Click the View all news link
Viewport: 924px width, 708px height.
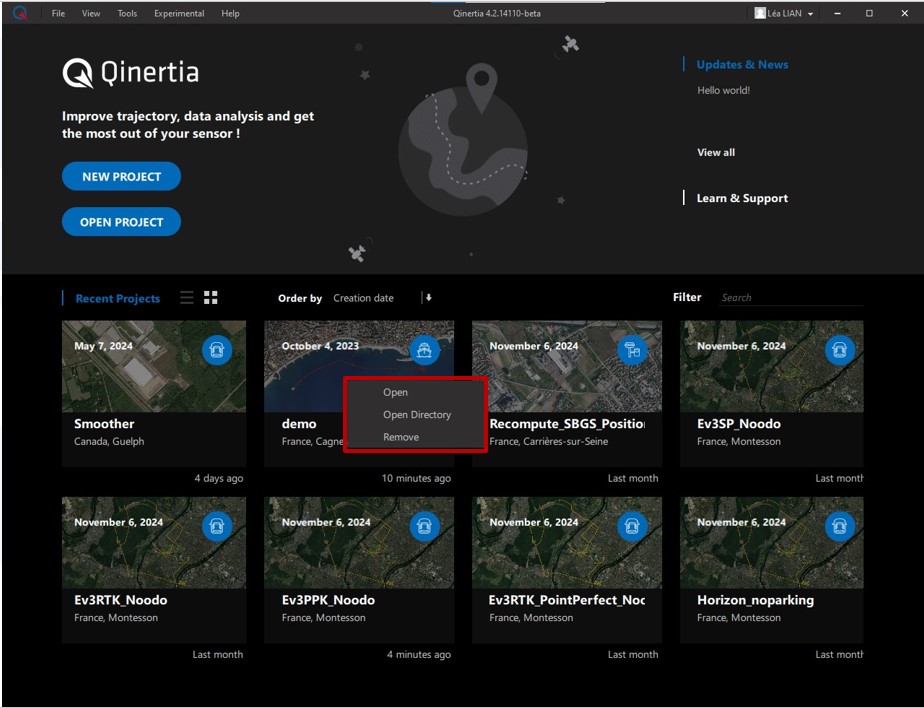716,153
